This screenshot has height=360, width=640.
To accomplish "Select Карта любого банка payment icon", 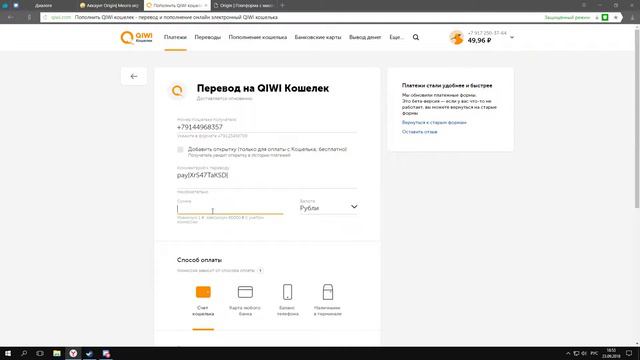I will pyautogui.click(x=245, y=292).
